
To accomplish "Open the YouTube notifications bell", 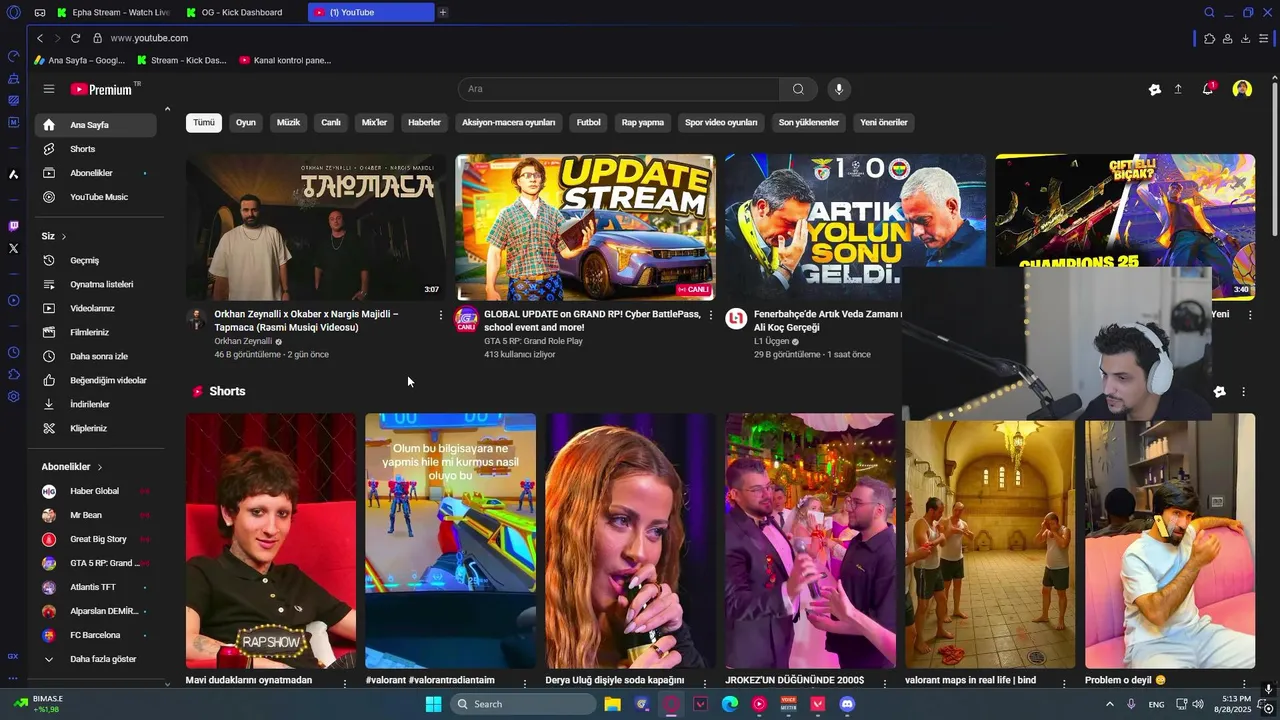I will coord(1208,89).
